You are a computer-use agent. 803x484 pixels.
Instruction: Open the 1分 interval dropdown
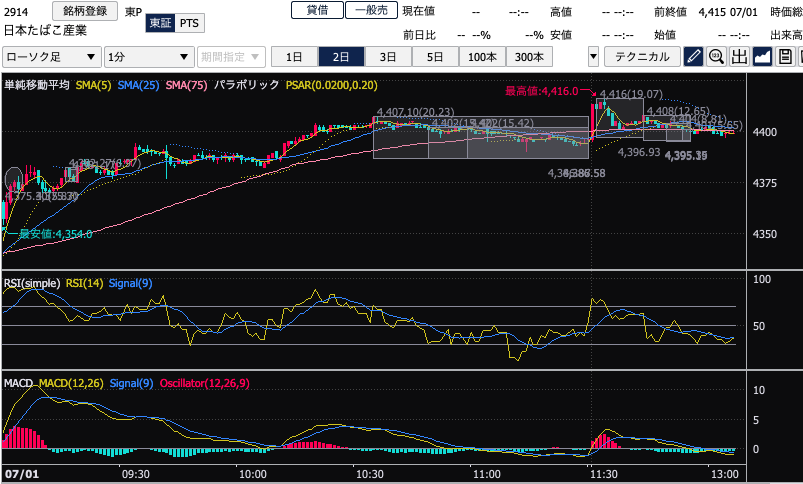point(149,57)
